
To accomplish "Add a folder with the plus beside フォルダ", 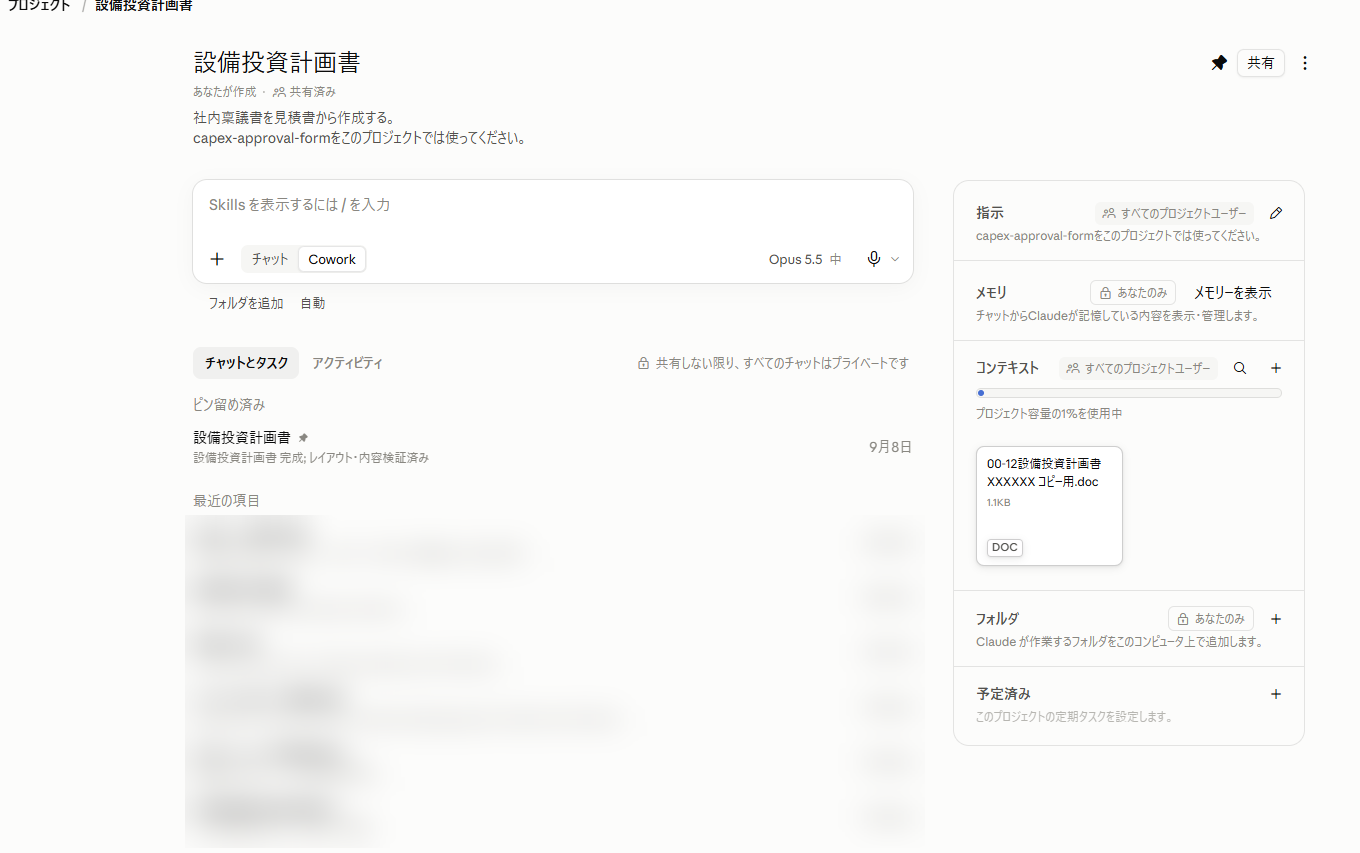I will coord(1276,619).
